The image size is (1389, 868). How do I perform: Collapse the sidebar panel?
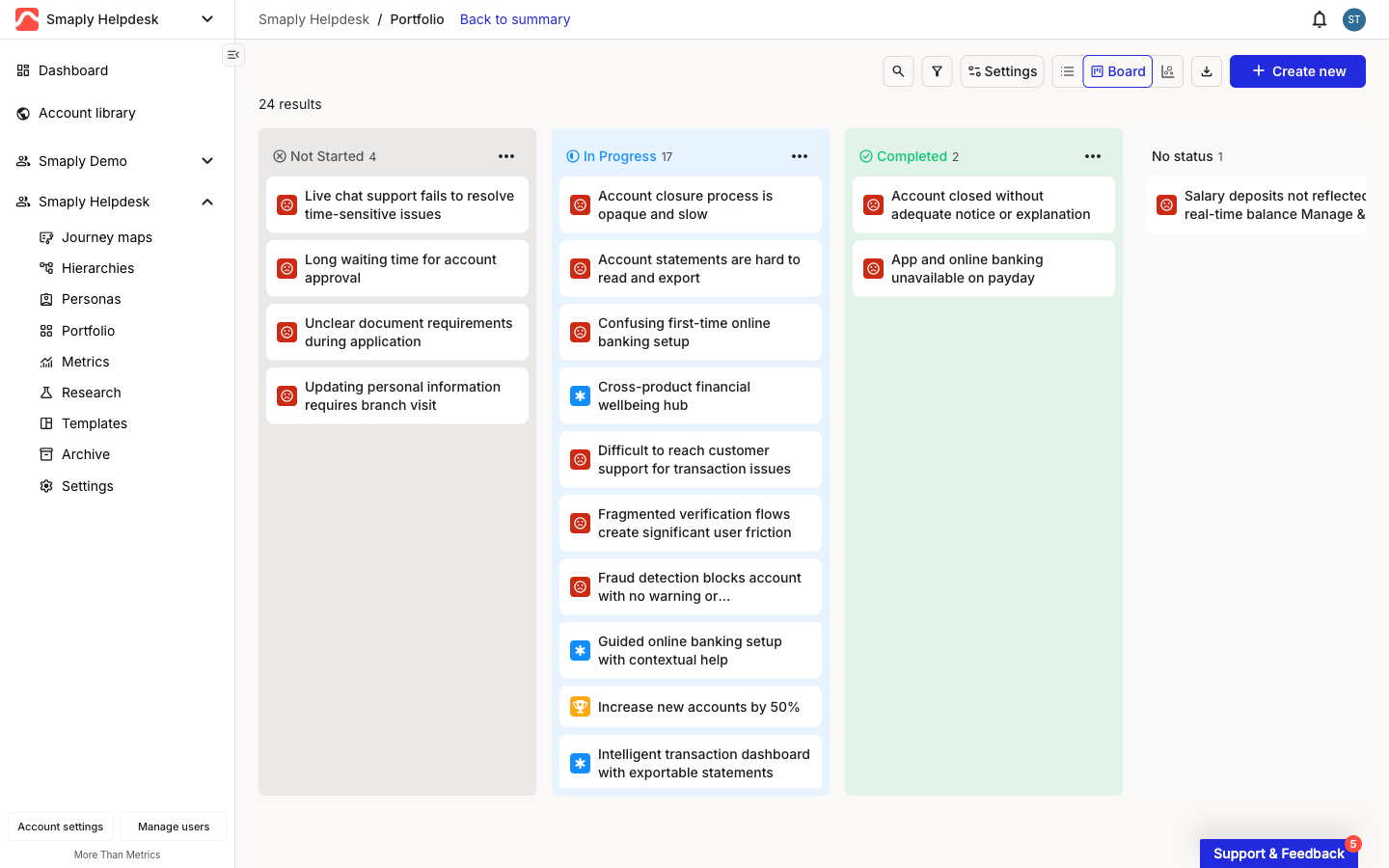[x=233, y=55]
